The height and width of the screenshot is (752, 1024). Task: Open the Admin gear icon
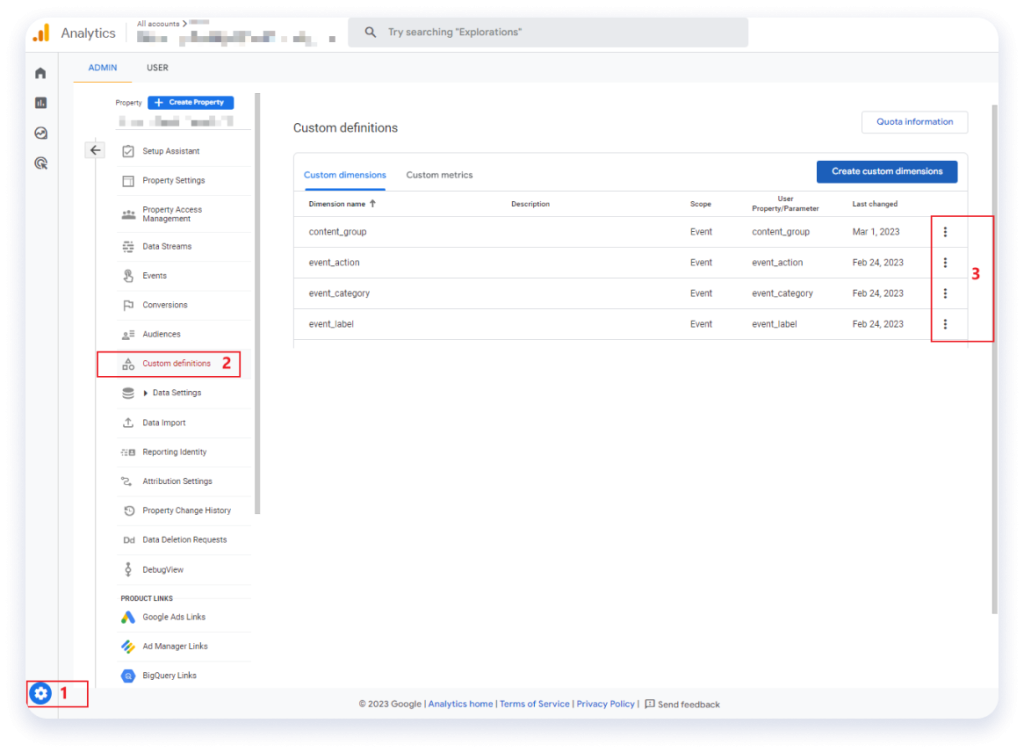click(x=40, y=693)
